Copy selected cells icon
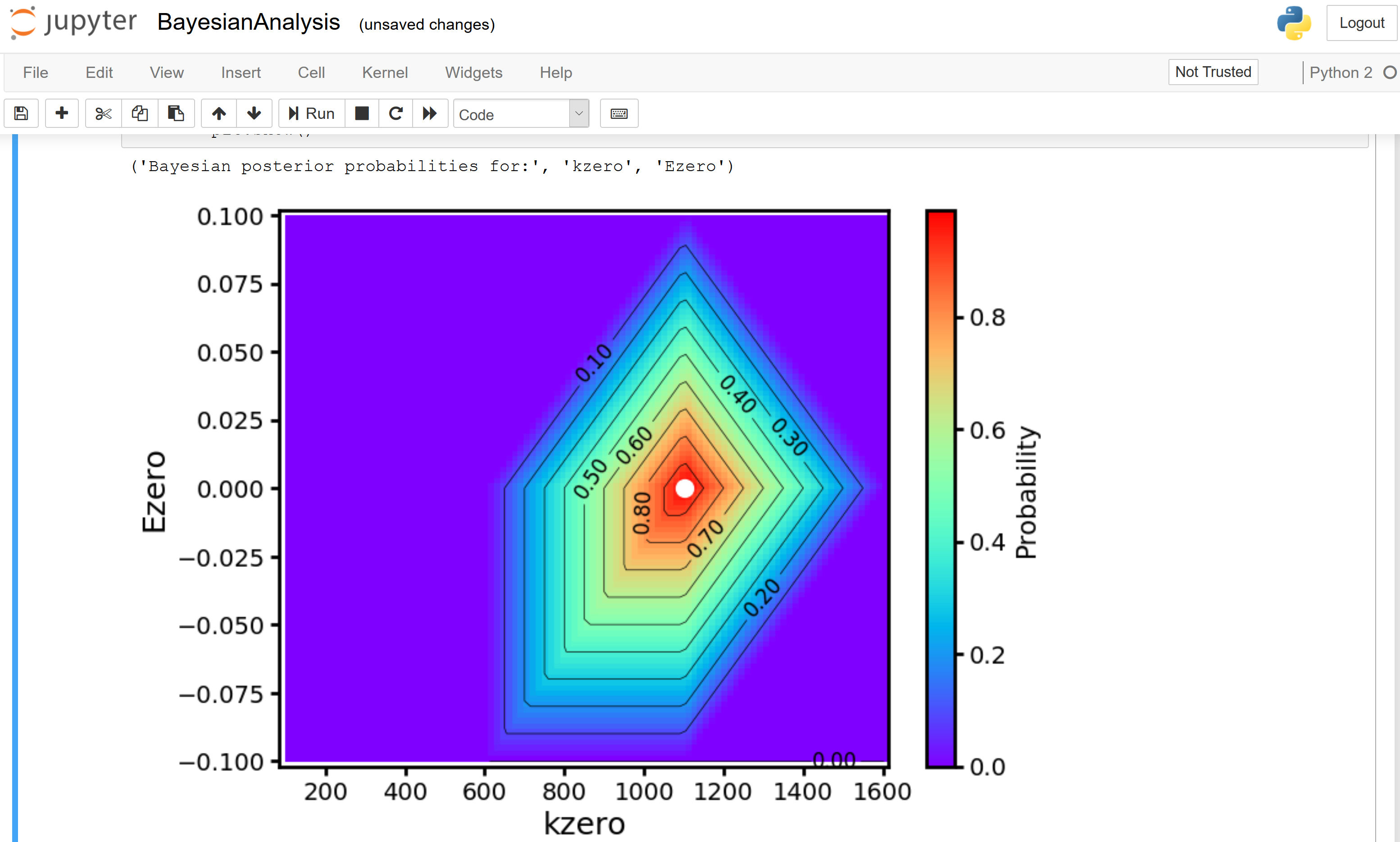1400x842 pixels. 140,113
